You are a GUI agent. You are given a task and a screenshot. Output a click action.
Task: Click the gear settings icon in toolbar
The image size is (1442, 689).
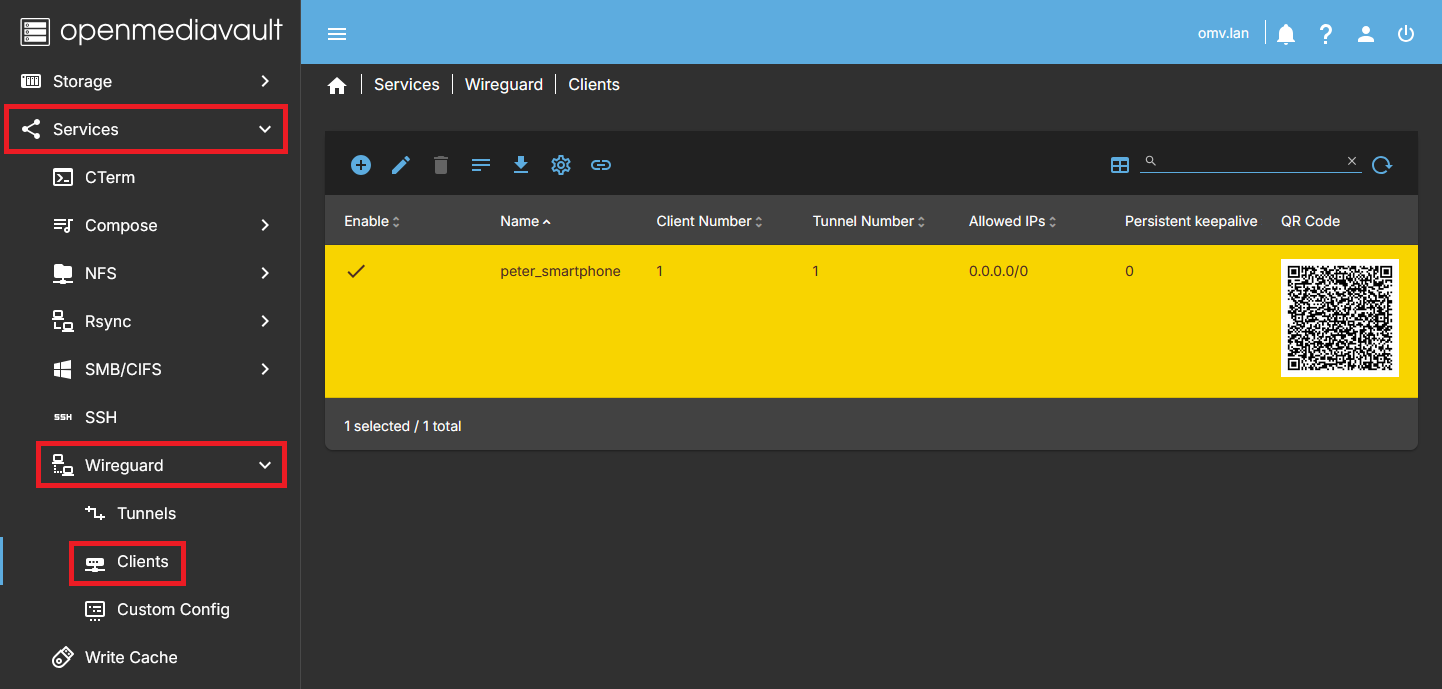click(561, 165)
